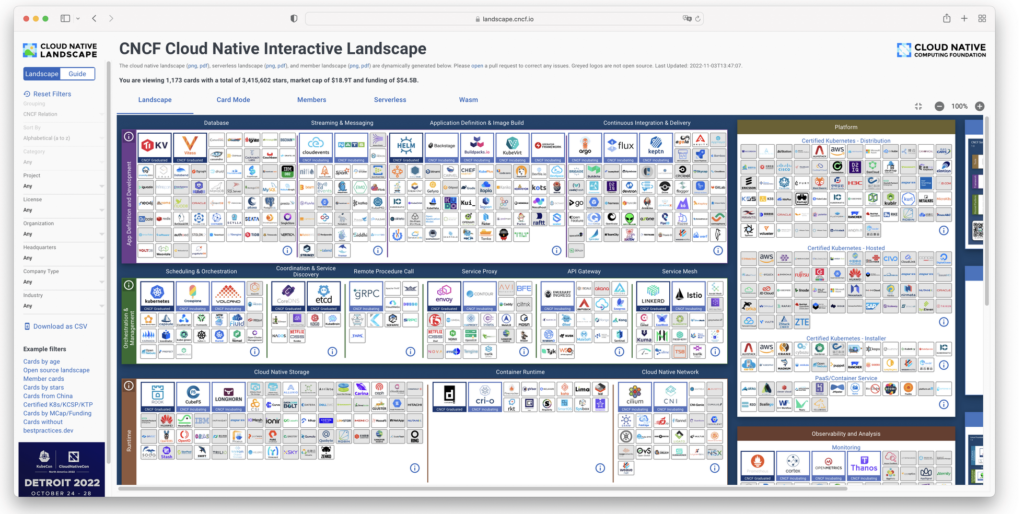Switch to the Members tab
Image resolution: width=1024 pixels, height=514 pixels.
(x=312, y=100)
